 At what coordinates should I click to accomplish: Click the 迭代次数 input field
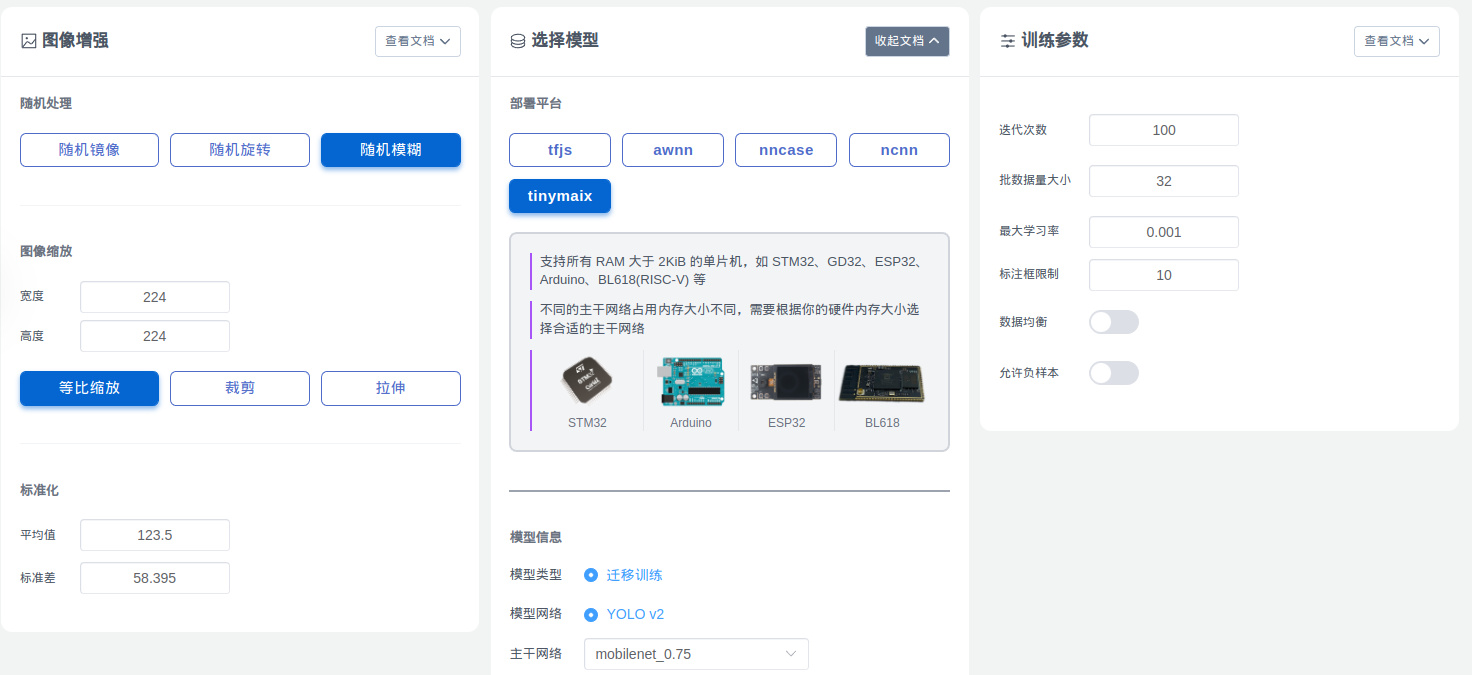1163,129
